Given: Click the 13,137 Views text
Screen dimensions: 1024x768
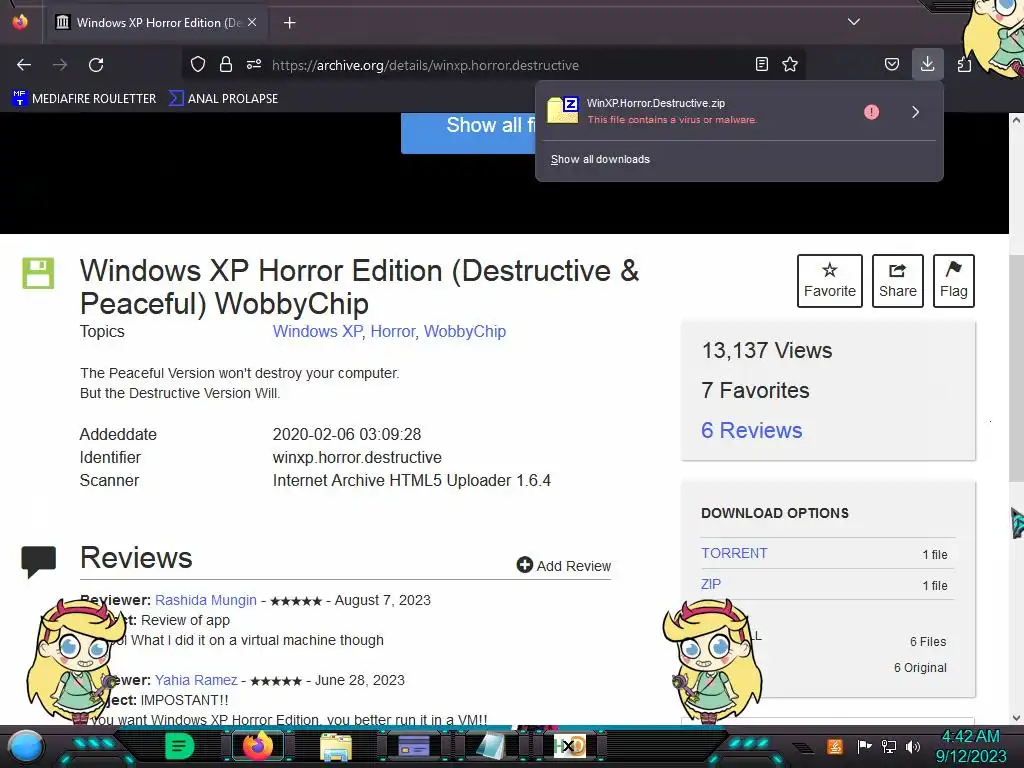Looking at the screenshot, I should point(767,351).
